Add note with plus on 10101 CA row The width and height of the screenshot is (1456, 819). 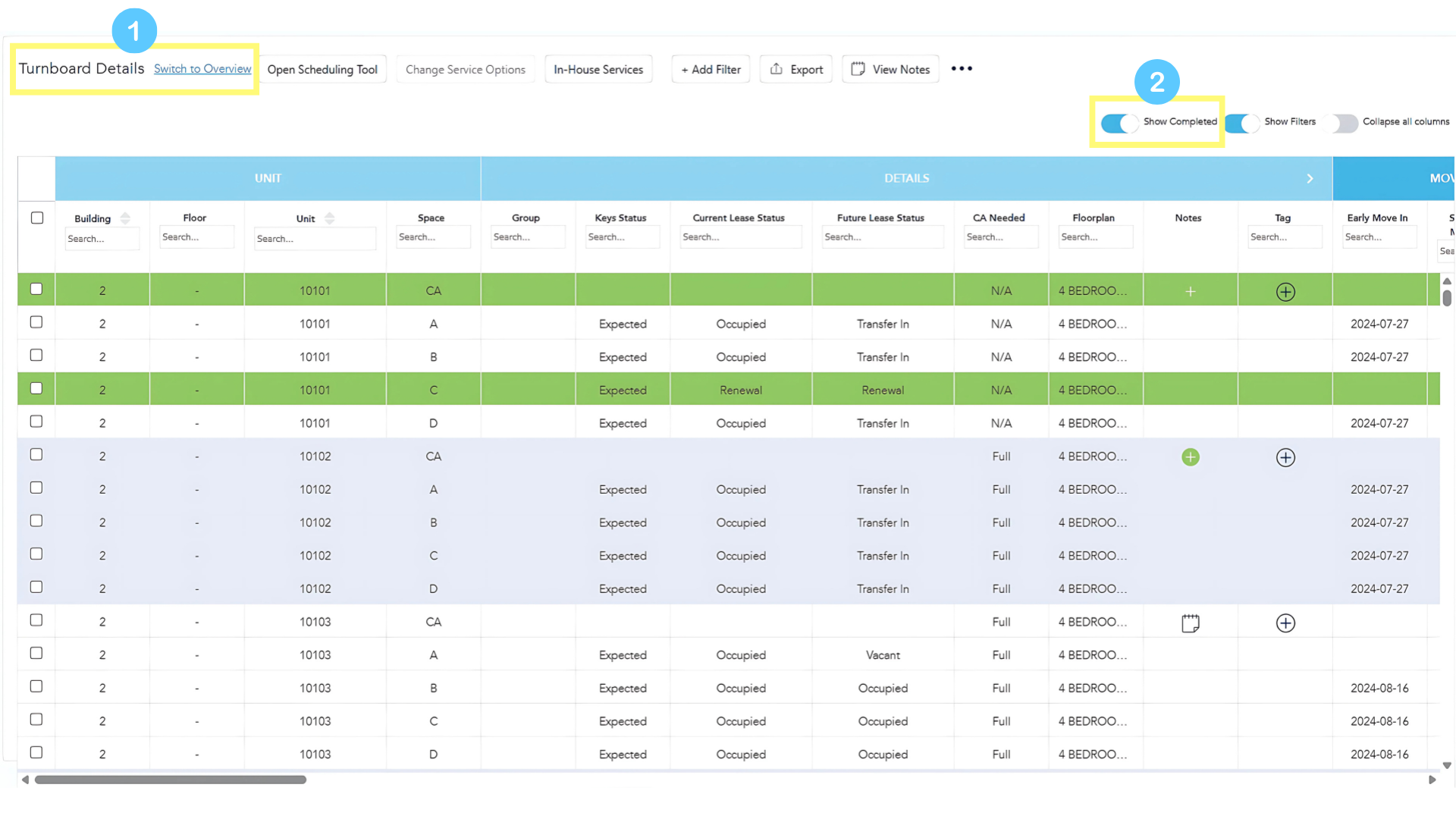point(1190,292)
